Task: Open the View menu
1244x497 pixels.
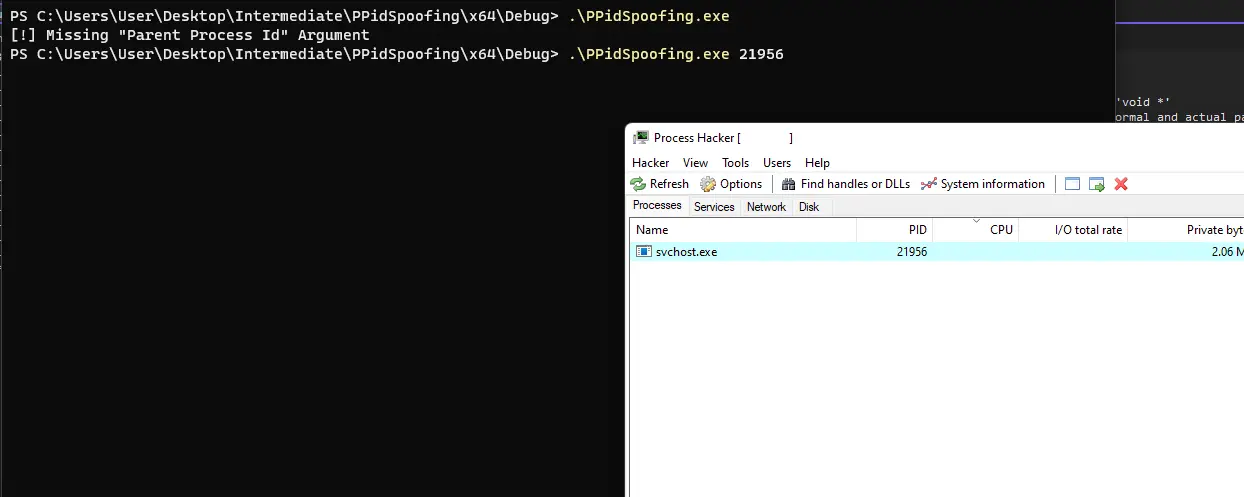Action: coord(695,163)
